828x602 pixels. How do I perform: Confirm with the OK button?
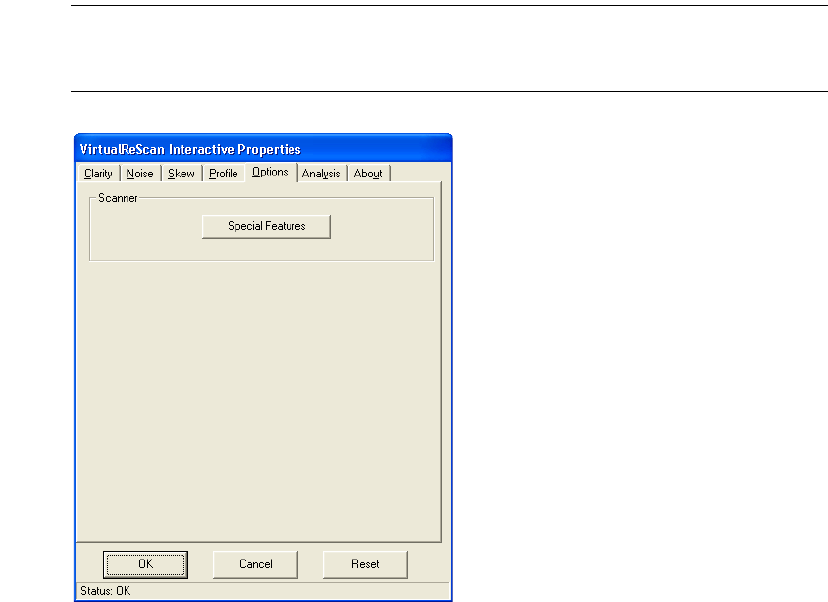146,565
